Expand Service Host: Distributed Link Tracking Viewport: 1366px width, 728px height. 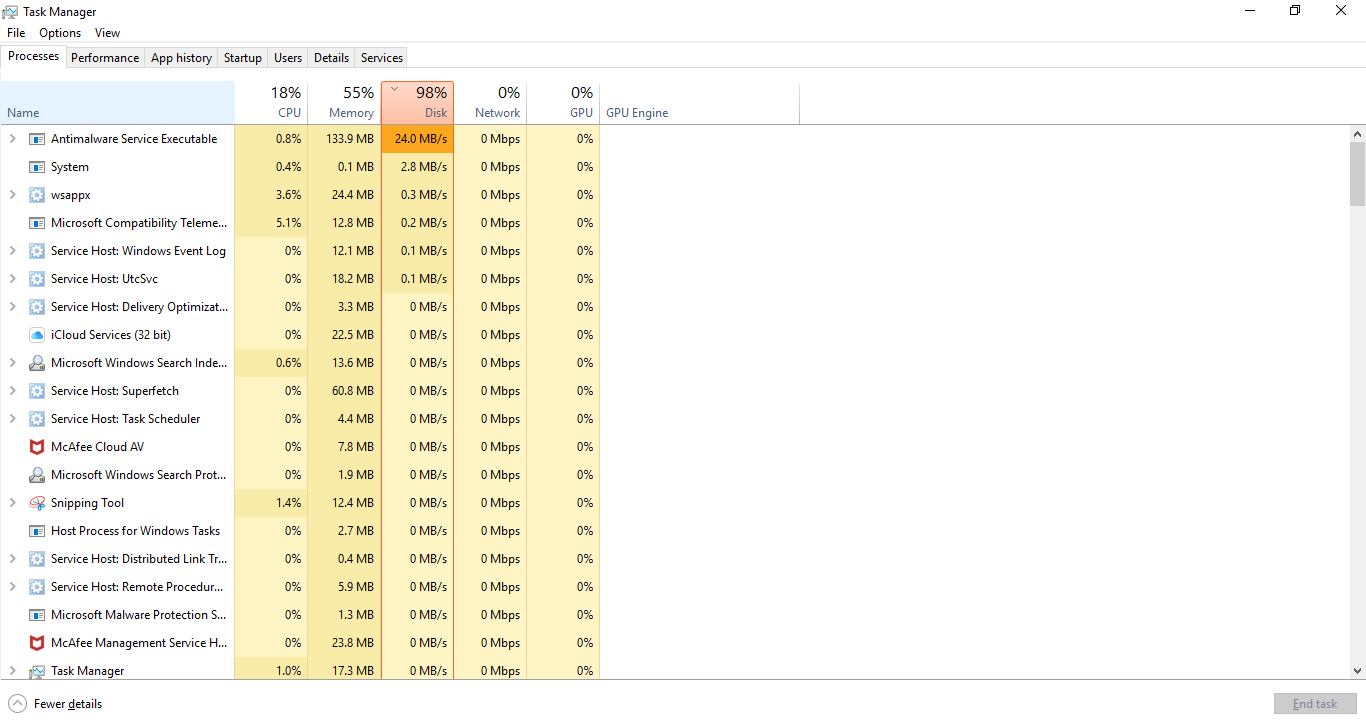click(12, 559)
